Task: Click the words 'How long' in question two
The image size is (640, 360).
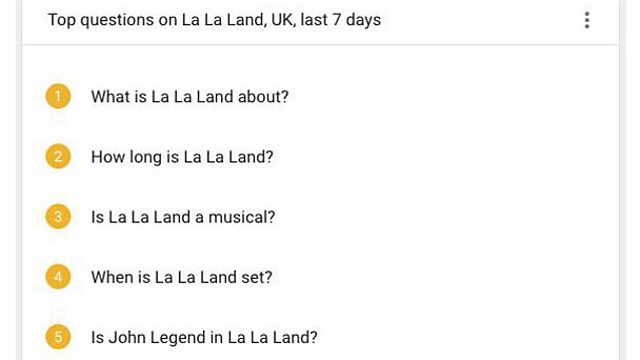Action: [126, 157]
